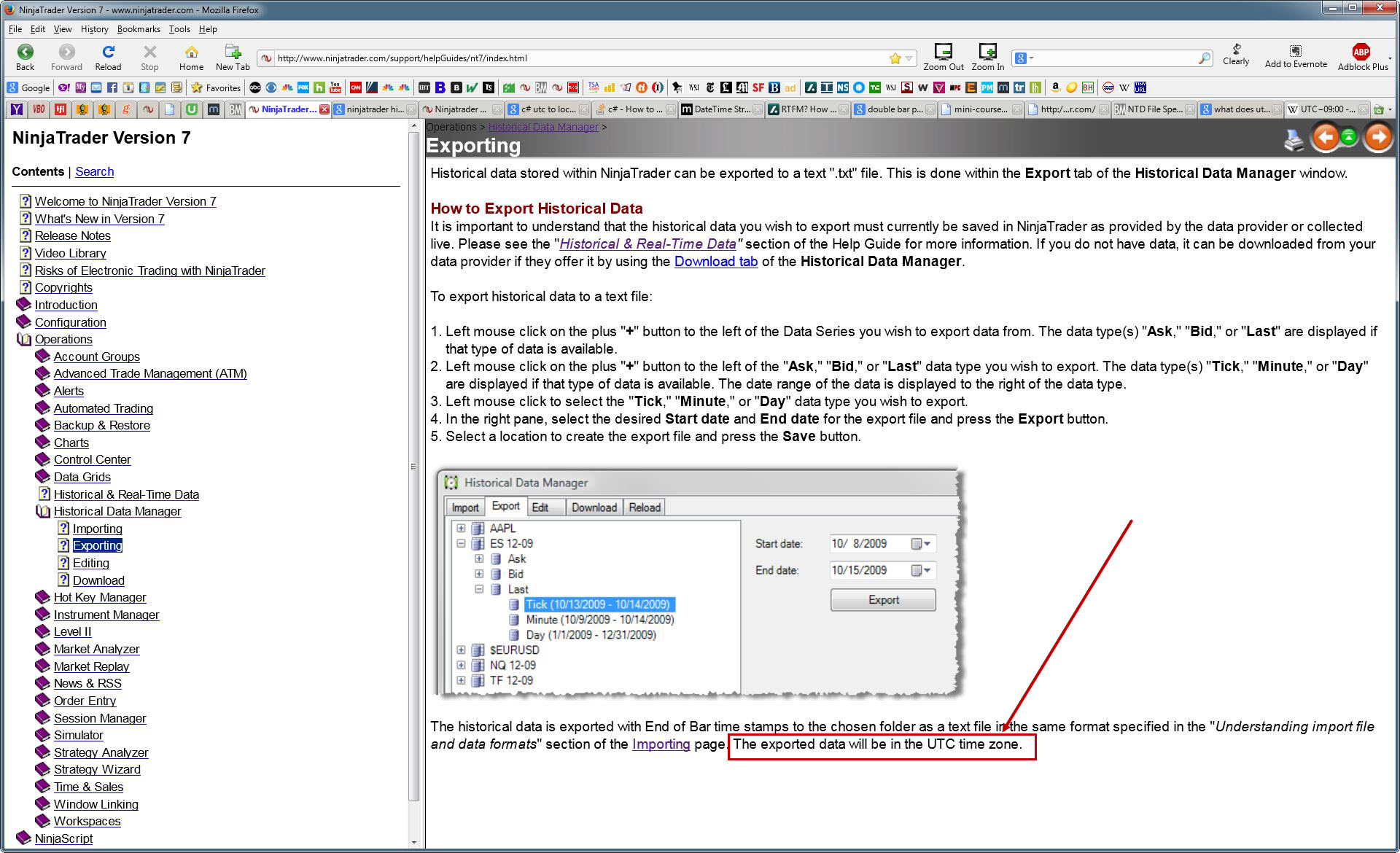This screenshot has width=1400, height=853.
Task: Click the orange next-topic arrow icon
Action: tap(1378, 137)
